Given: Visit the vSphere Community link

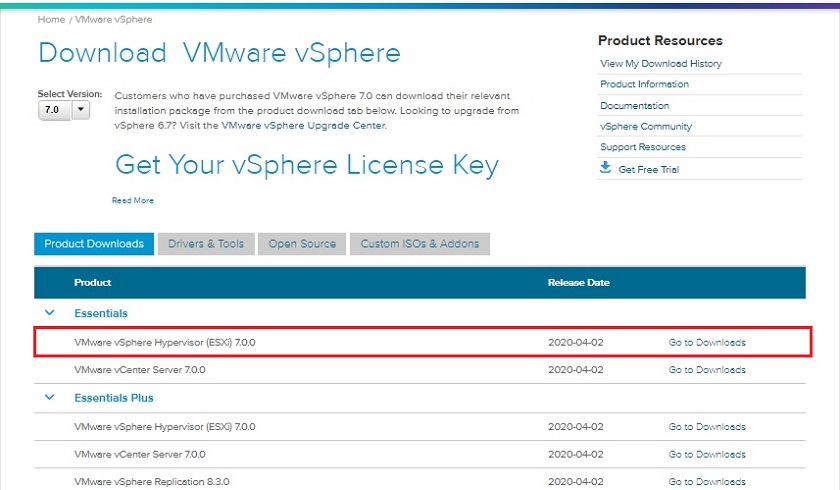Looking at the screenshot, I should click(x=646, y=126).
